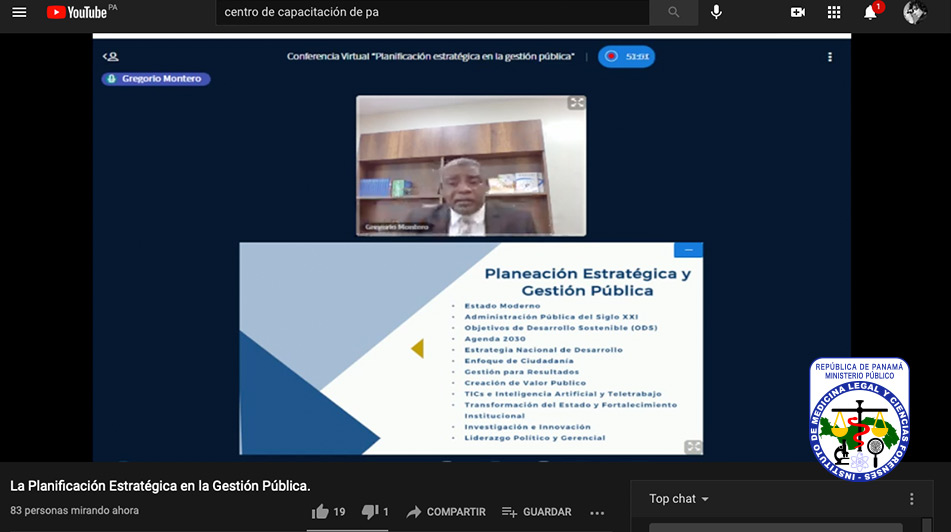Open the conference three-dot options menu

(x=830, y=56)
